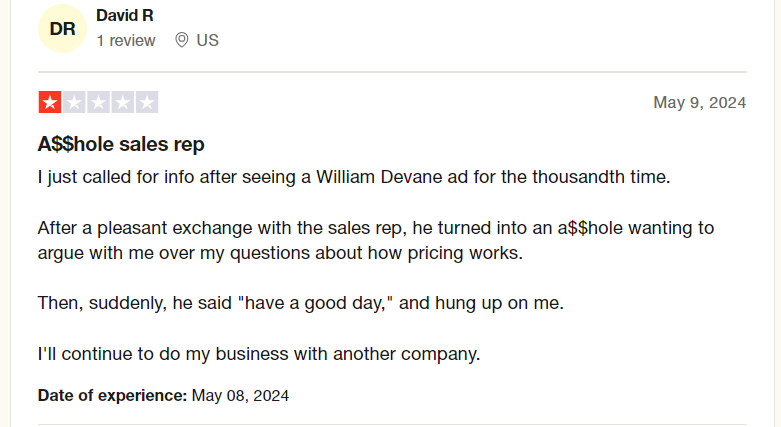
Task: Click the sentence starting 'I just called for info'
Action: (354, 177)
